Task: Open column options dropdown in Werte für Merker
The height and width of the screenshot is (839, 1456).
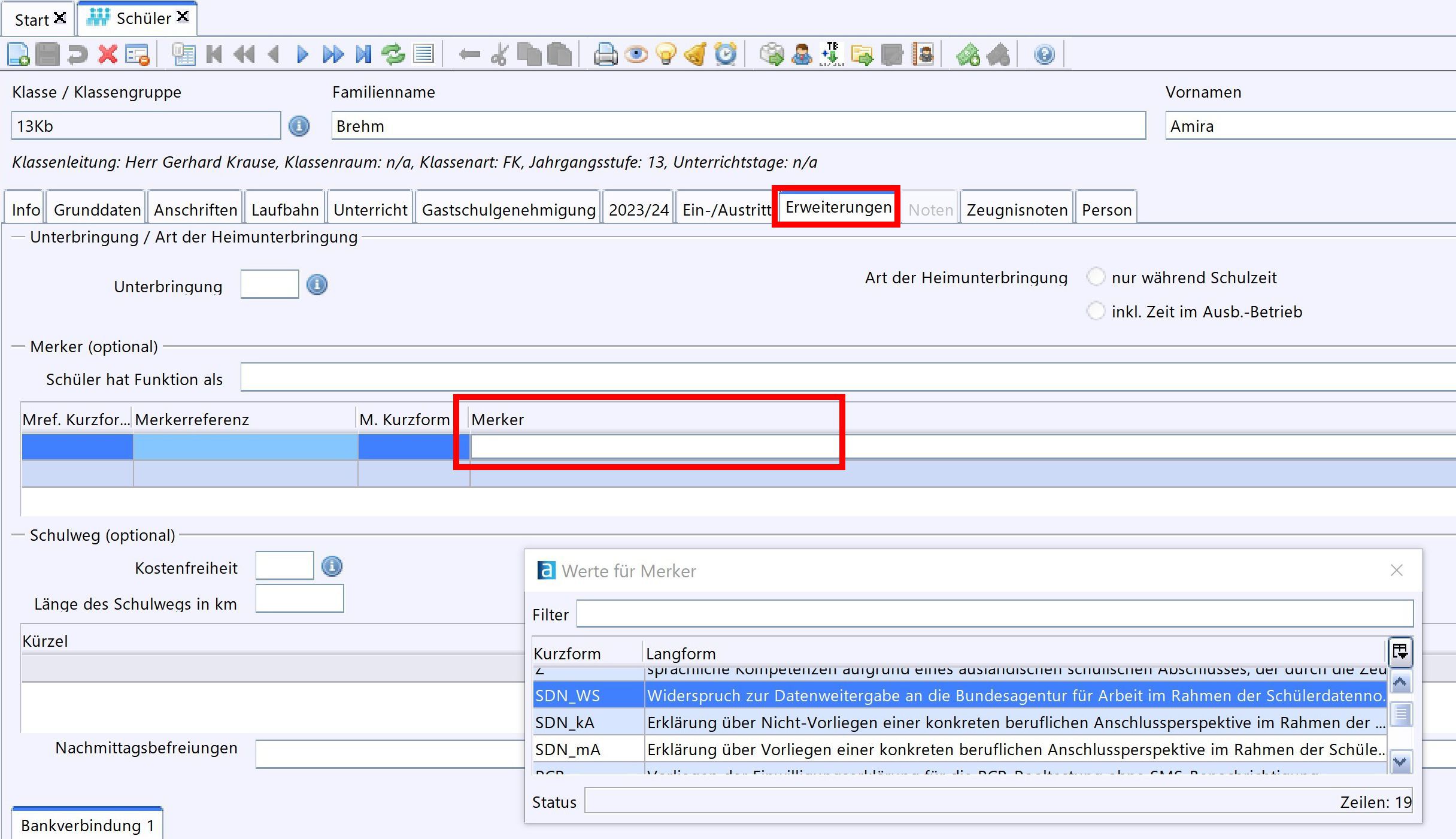Action: (x=1400, y=652)
